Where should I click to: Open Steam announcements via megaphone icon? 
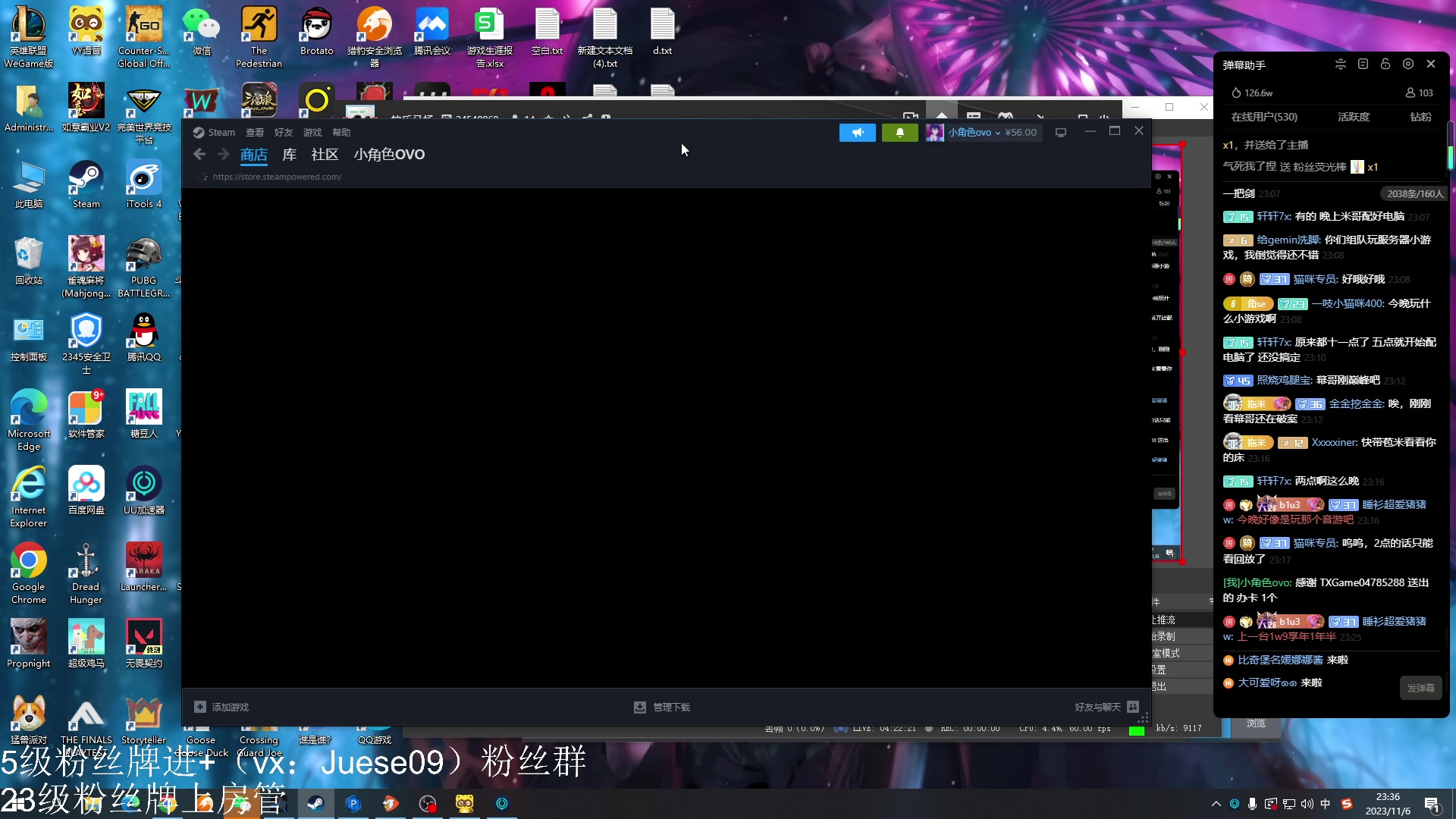click(858, 132)
